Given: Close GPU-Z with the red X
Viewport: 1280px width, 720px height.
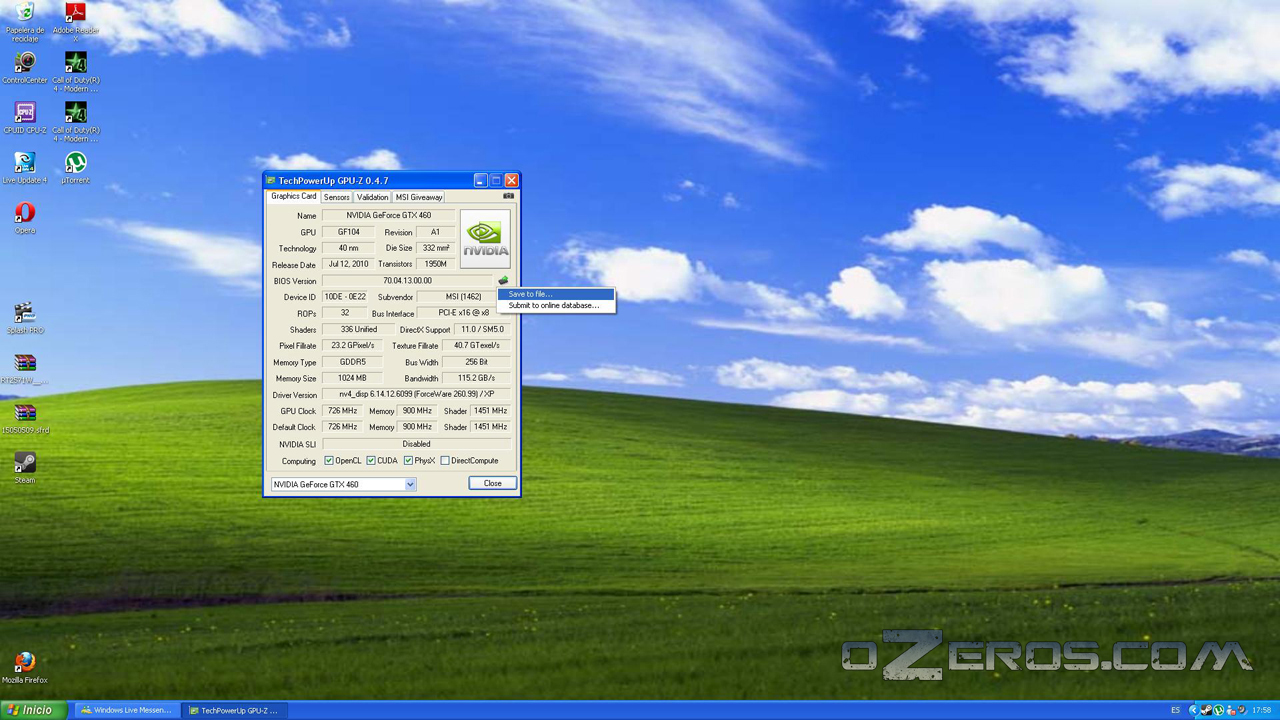Looking at the screenshot, I should point(511,181).
